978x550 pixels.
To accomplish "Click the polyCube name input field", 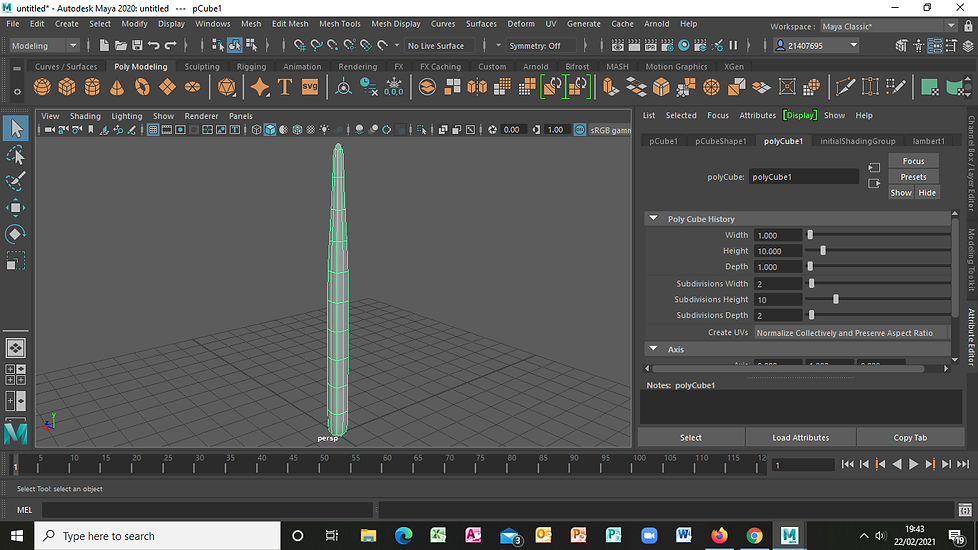I will (803, 177).
